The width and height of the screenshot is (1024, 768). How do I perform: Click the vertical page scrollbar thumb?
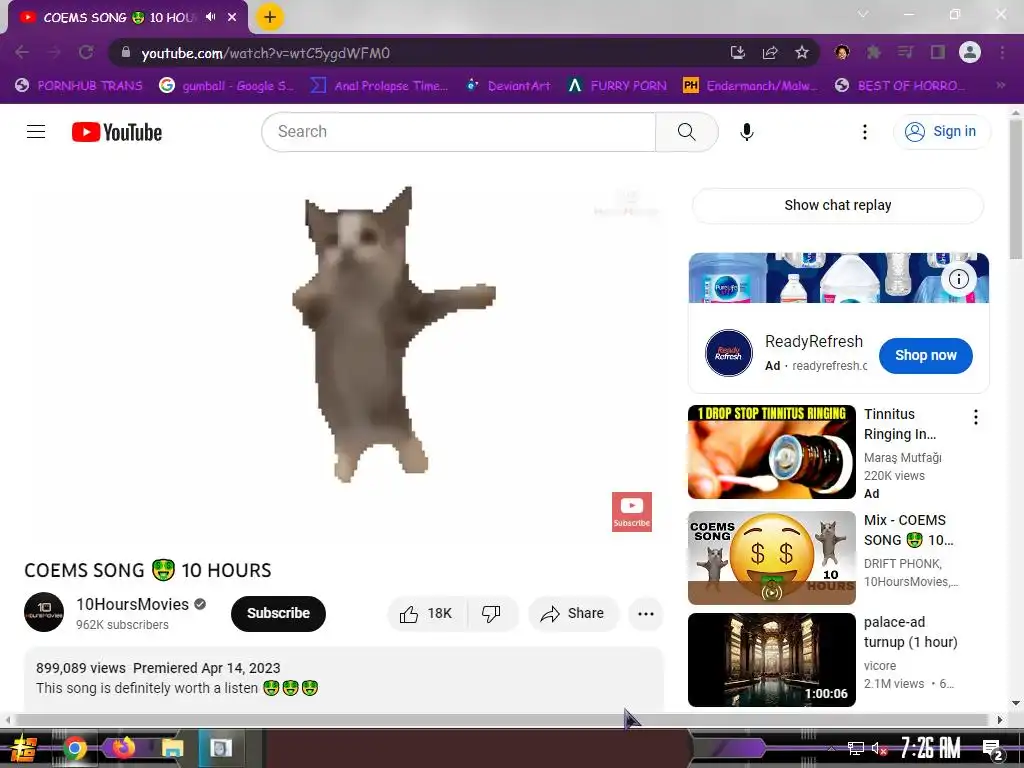(x=1016, y=189)
